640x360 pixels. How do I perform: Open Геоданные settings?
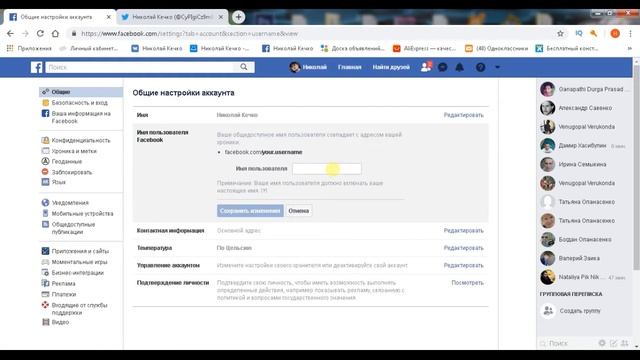pos(67,162)
